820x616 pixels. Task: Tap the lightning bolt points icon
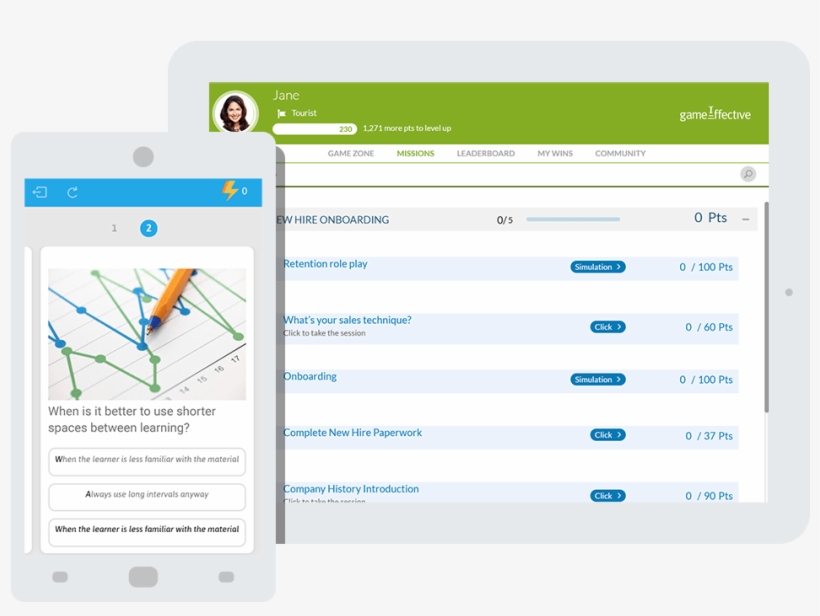point(230,191)
